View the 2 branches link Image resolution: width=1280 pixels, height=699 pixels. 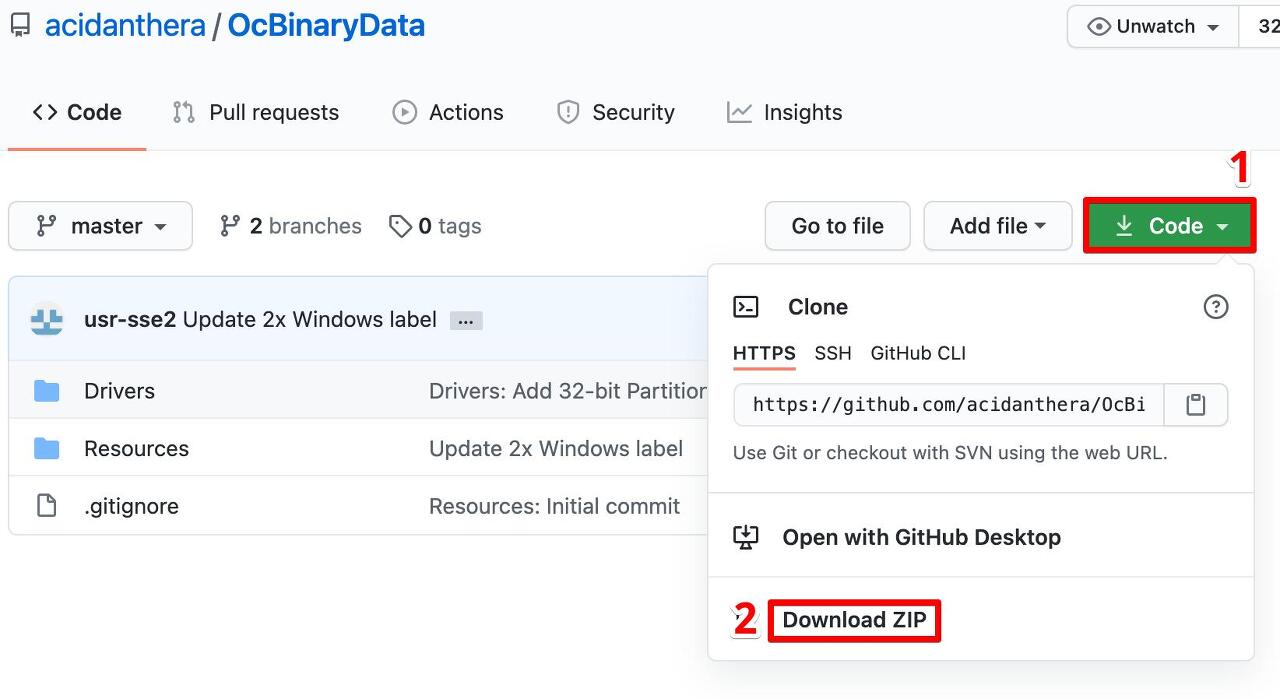291,226
